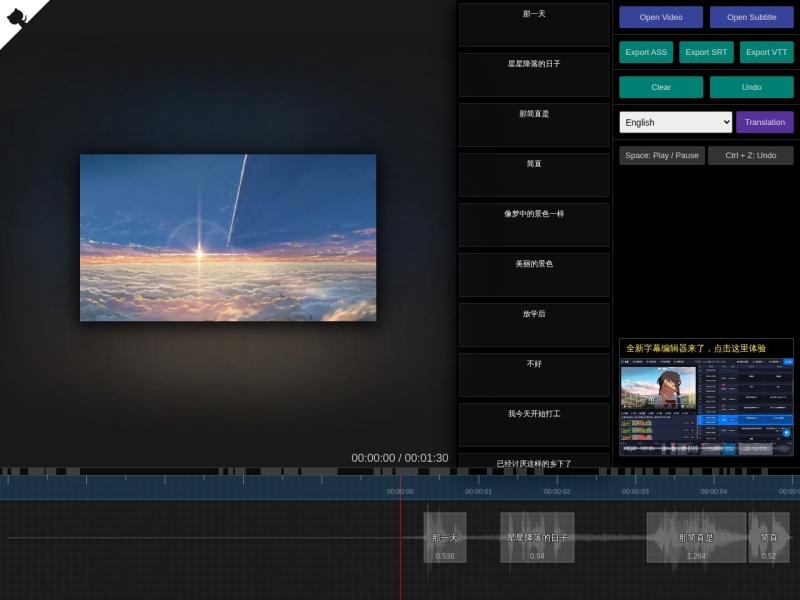Select the 星星降落的日子 waveform block
Image resolution: width=800 pixels, height=600 pixels.
point(537,537)
